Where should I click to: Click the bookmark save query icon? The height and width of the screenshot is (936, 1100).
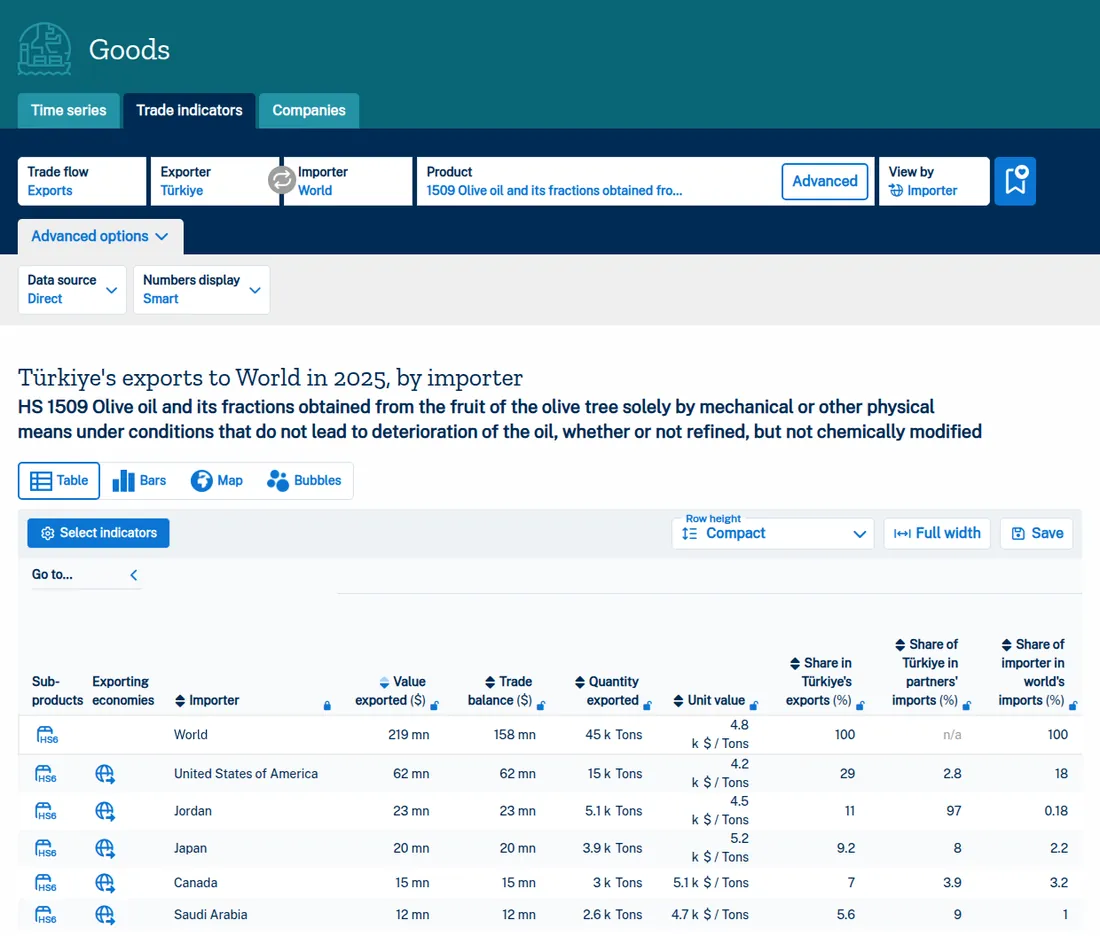pyautogui.click(x=1015, y=181)
